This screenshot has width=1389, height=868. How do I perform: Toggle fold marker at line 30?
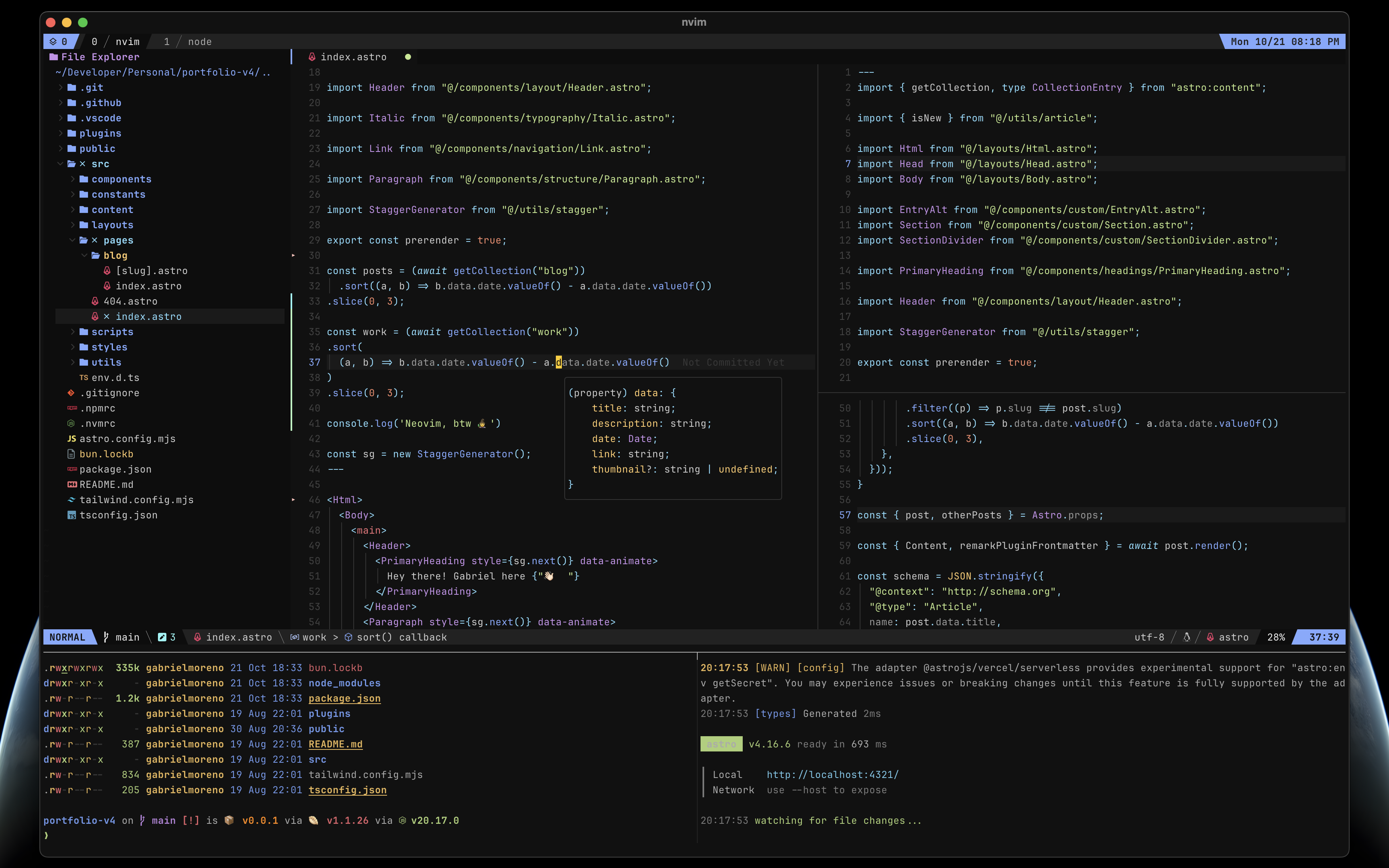(293, 255)
